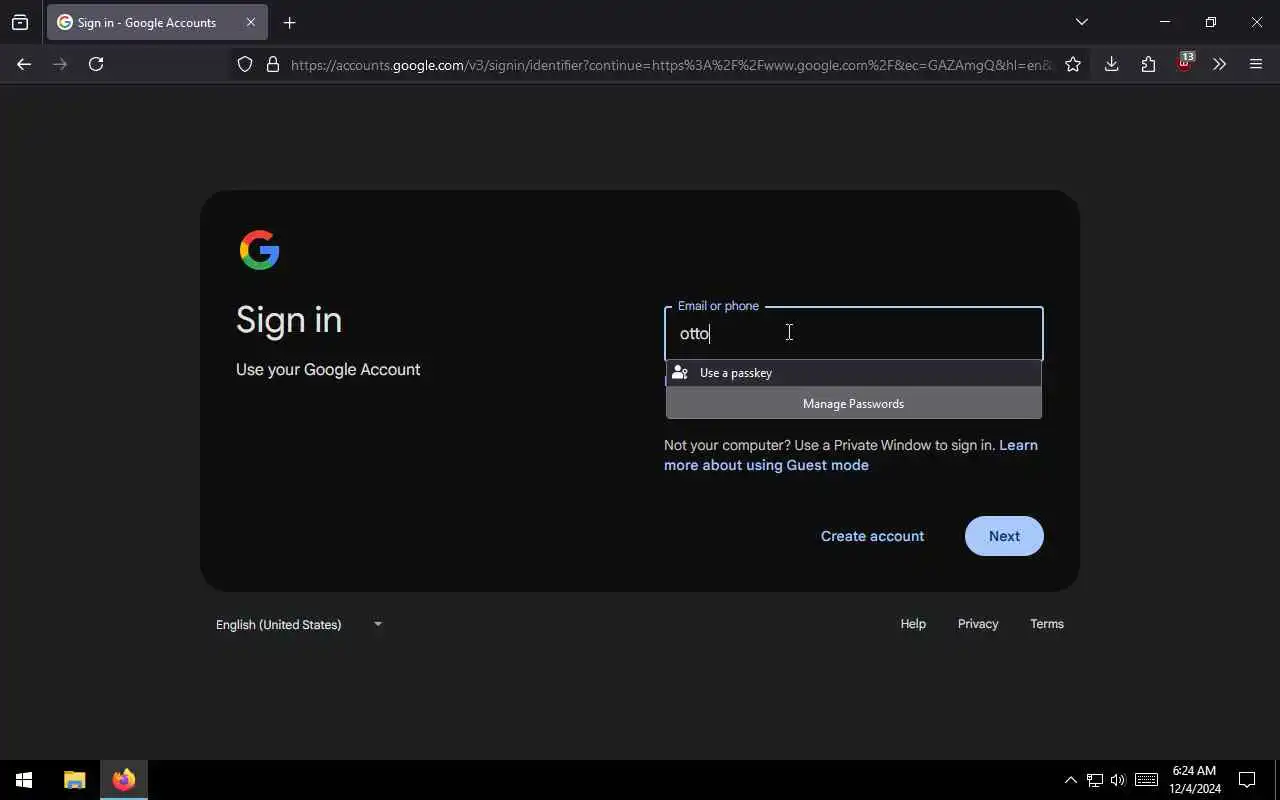1280x800 pixels.
Task: Click the Firefox taskbar icon
Action: click(x=124, y=780)
